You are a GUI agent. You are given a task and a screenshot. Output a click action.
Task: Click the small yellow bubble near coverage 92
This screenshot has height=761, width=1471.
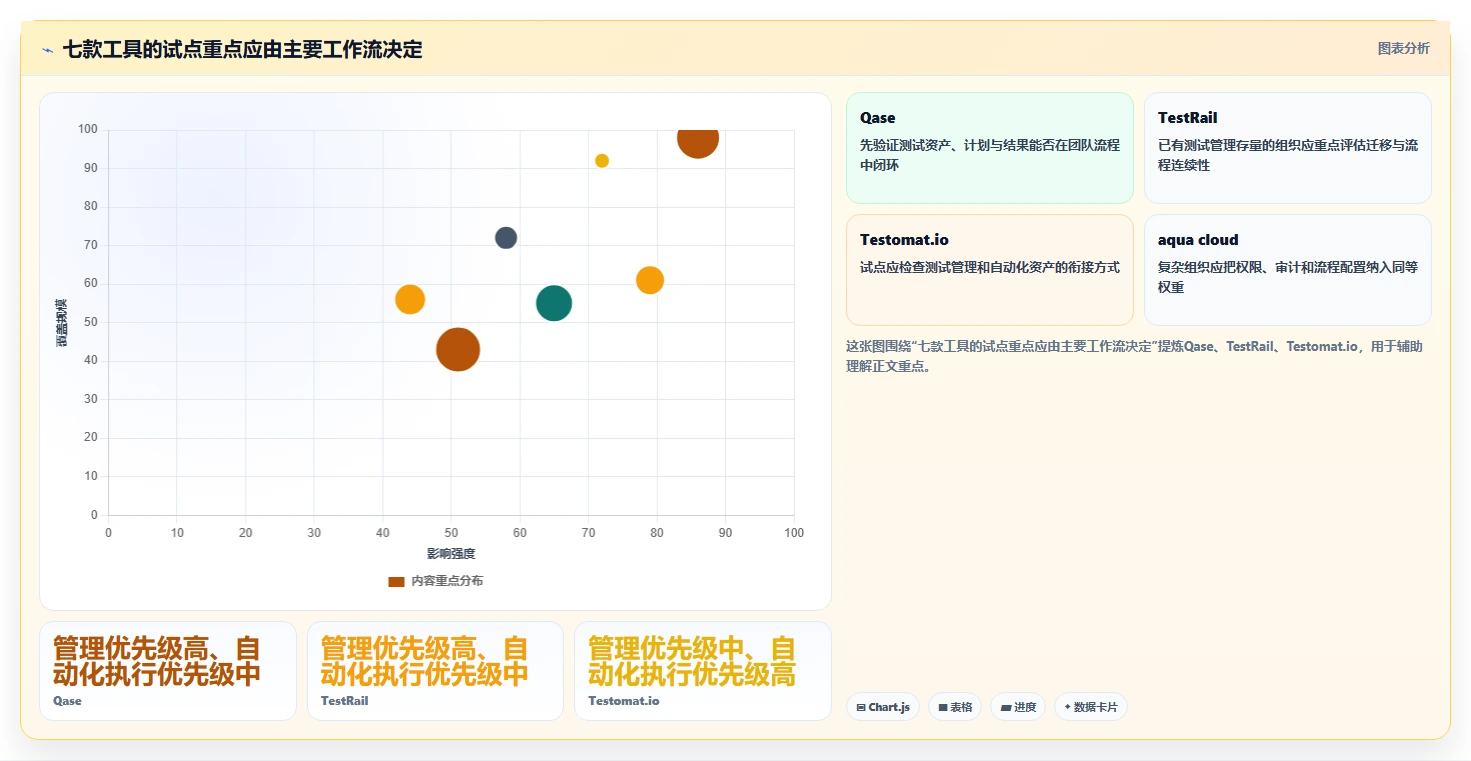(x=602, y=161)
